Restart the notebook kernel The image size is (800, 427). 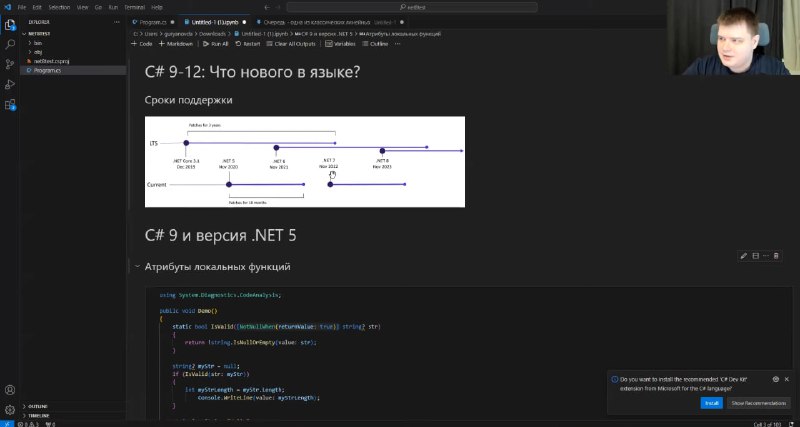[248, 44]
